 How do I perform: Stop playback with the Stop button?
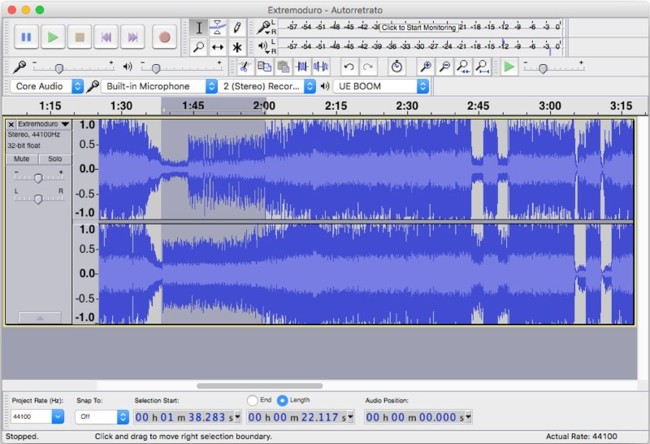coord(80,37)
